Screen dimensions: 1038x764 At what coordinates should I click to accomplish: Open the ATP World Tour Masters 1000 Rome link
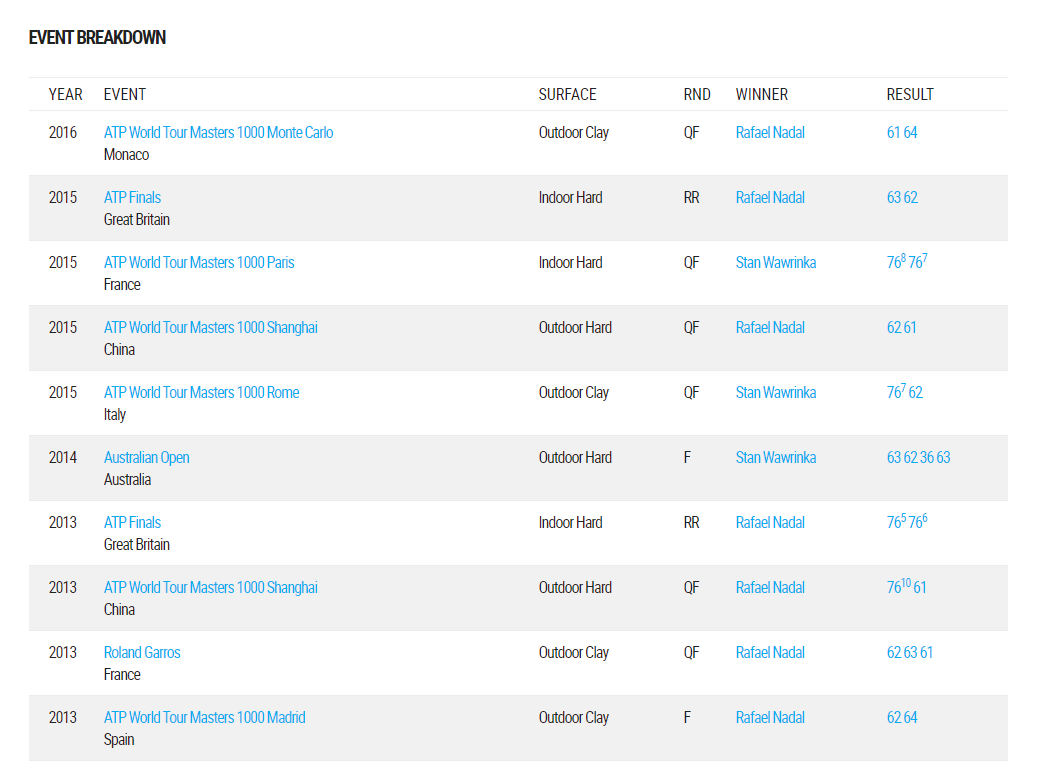[201, 393]
